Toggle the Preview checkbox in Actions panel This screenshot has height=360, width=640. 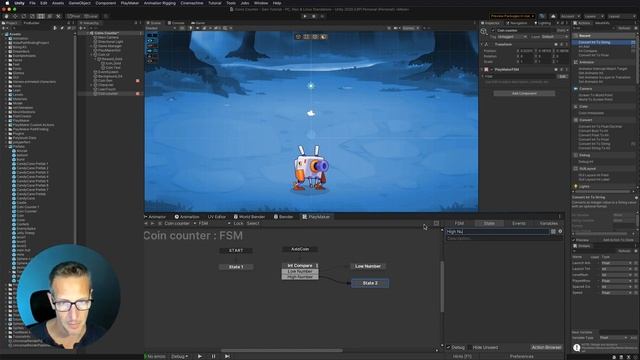click(574, 240)
